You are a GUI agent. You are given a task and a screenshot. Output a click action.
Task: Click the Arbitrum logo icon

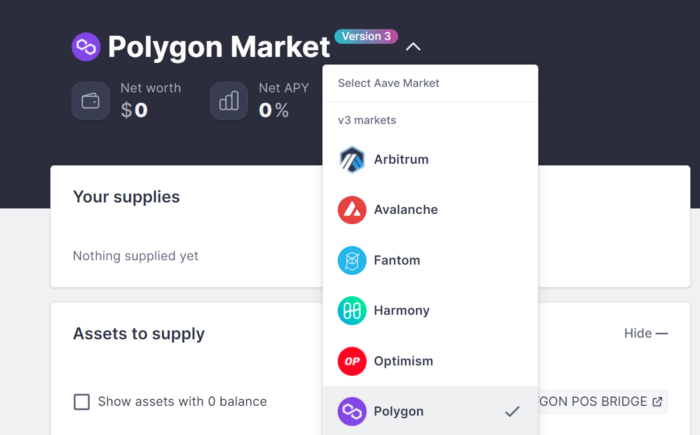(352, 159)
